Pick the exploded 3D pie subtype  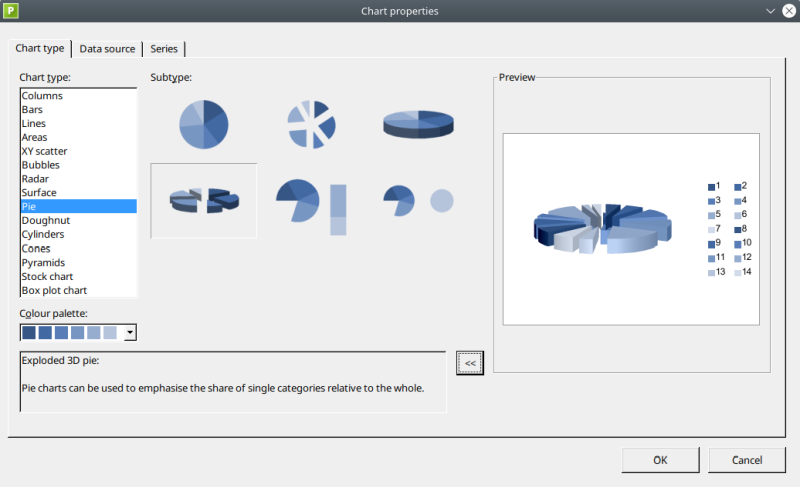pyautogui.click(x=204, y=200)
